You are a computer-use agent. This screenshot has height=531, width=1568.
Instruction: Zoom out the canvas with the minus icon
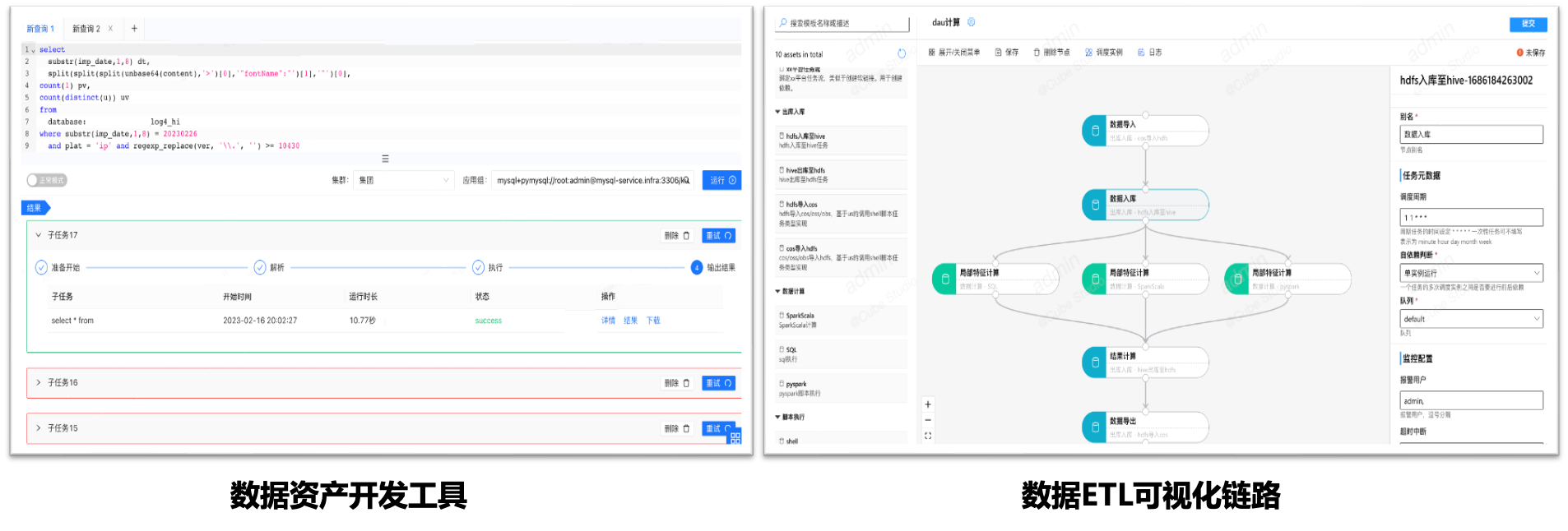[x=928, y=420]
